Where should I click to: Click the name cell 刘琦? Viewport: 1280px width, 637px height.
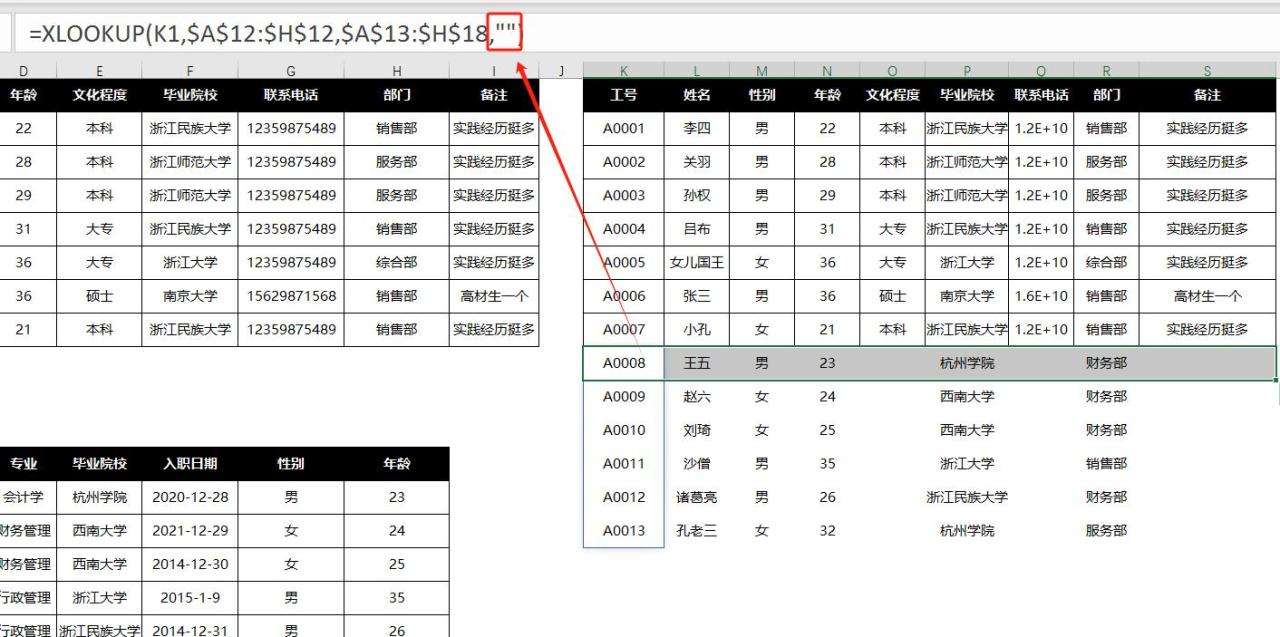pos(697,430)
